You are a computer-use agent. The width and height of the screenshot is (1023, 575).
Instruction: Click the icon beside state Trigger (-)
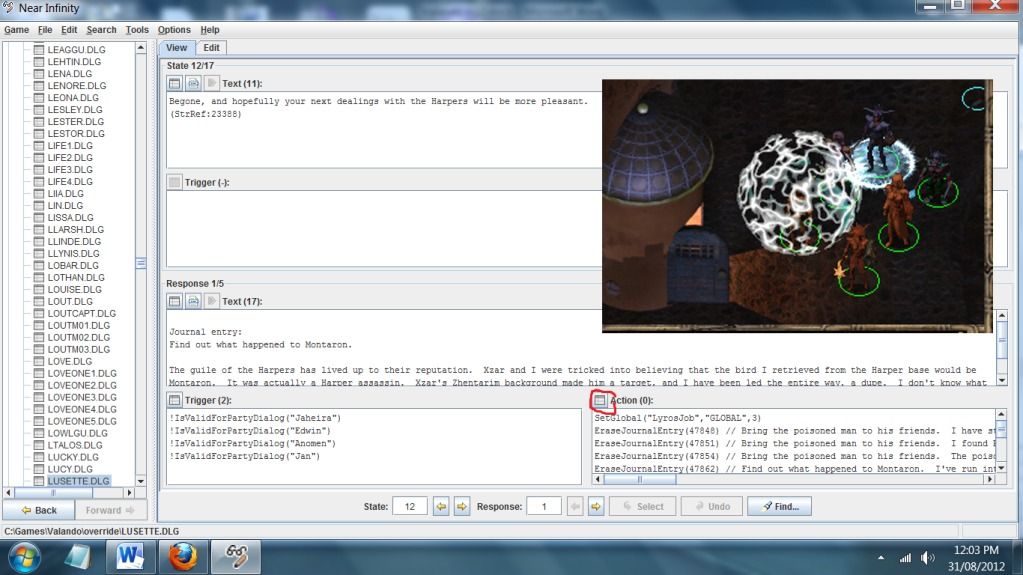pyautogui.click(x=175, y=182)
